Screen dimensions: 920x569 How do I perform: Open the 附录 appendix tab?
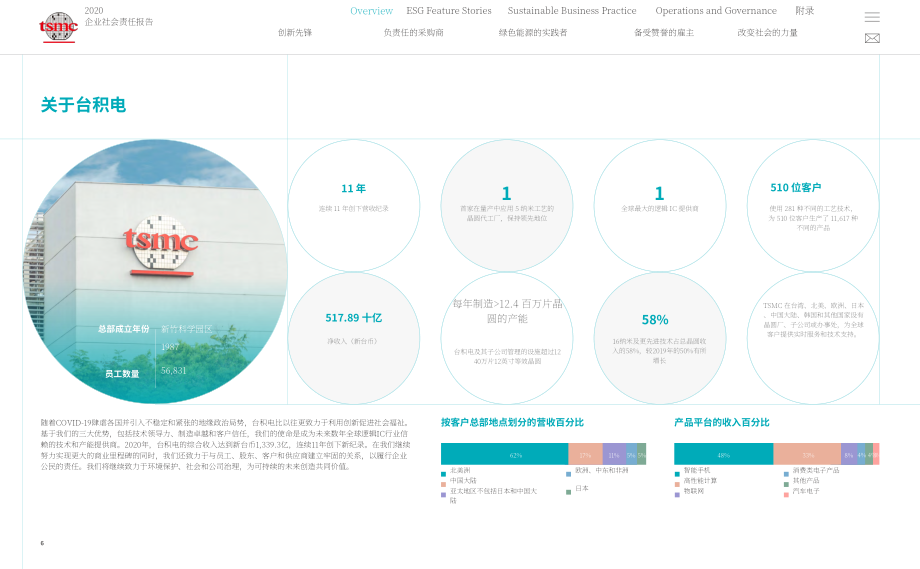(805, 11)
